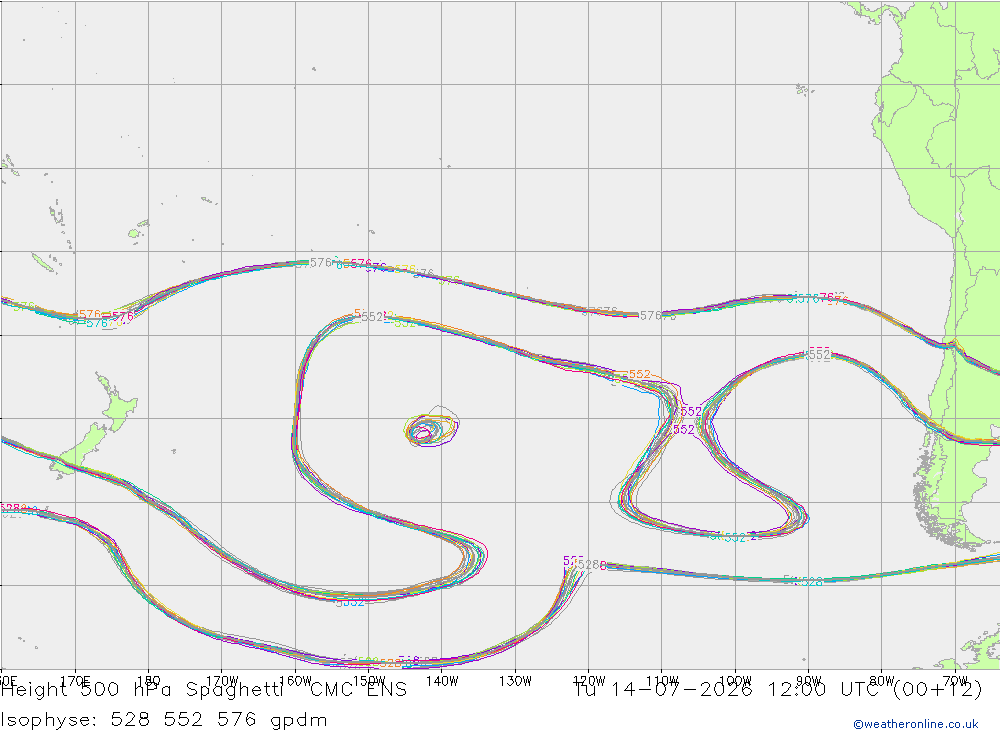
Task: Click the small closed contour near 140W
Action: (432, 427)
